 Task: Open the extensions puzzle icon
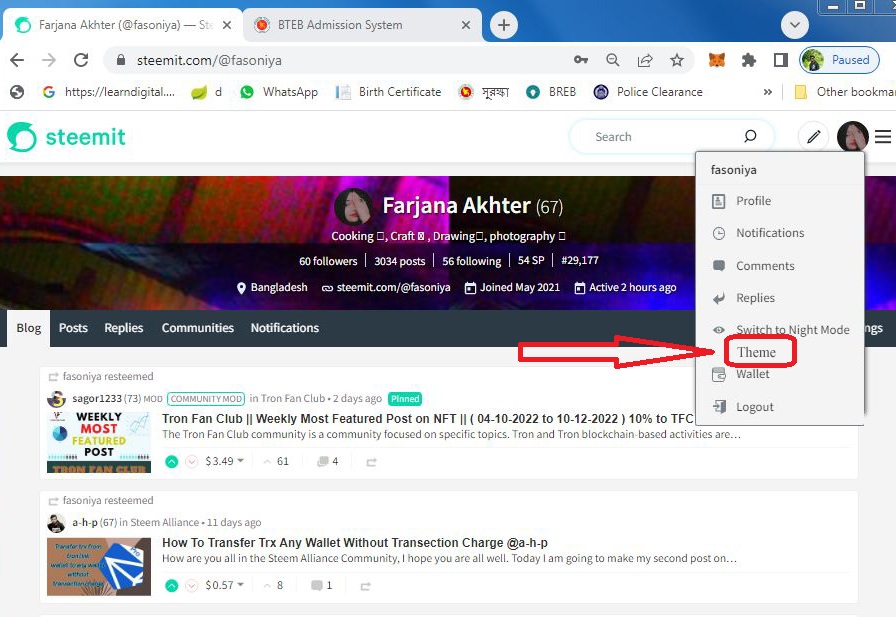click(x=749, y=60)
